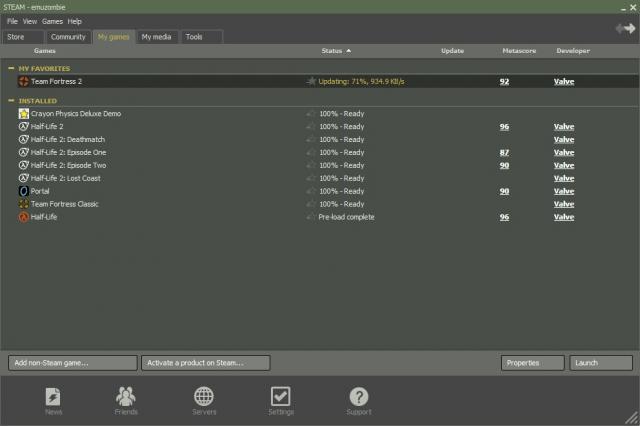This screenshot has width=640, height=426.
Task: Sort by the Status column header
Action: point(336,51)
